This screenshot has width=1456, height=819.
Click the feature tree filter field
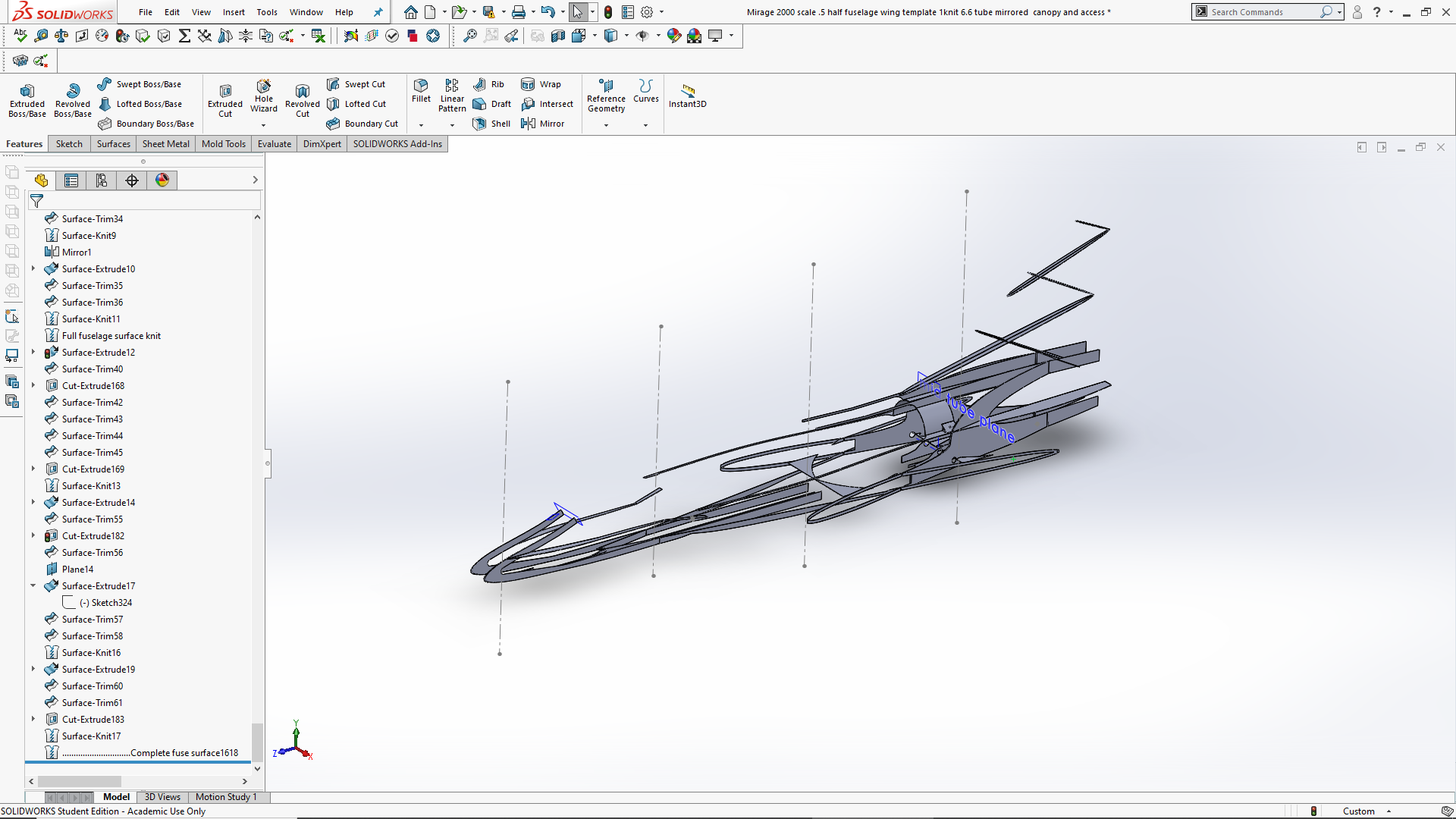144,201
